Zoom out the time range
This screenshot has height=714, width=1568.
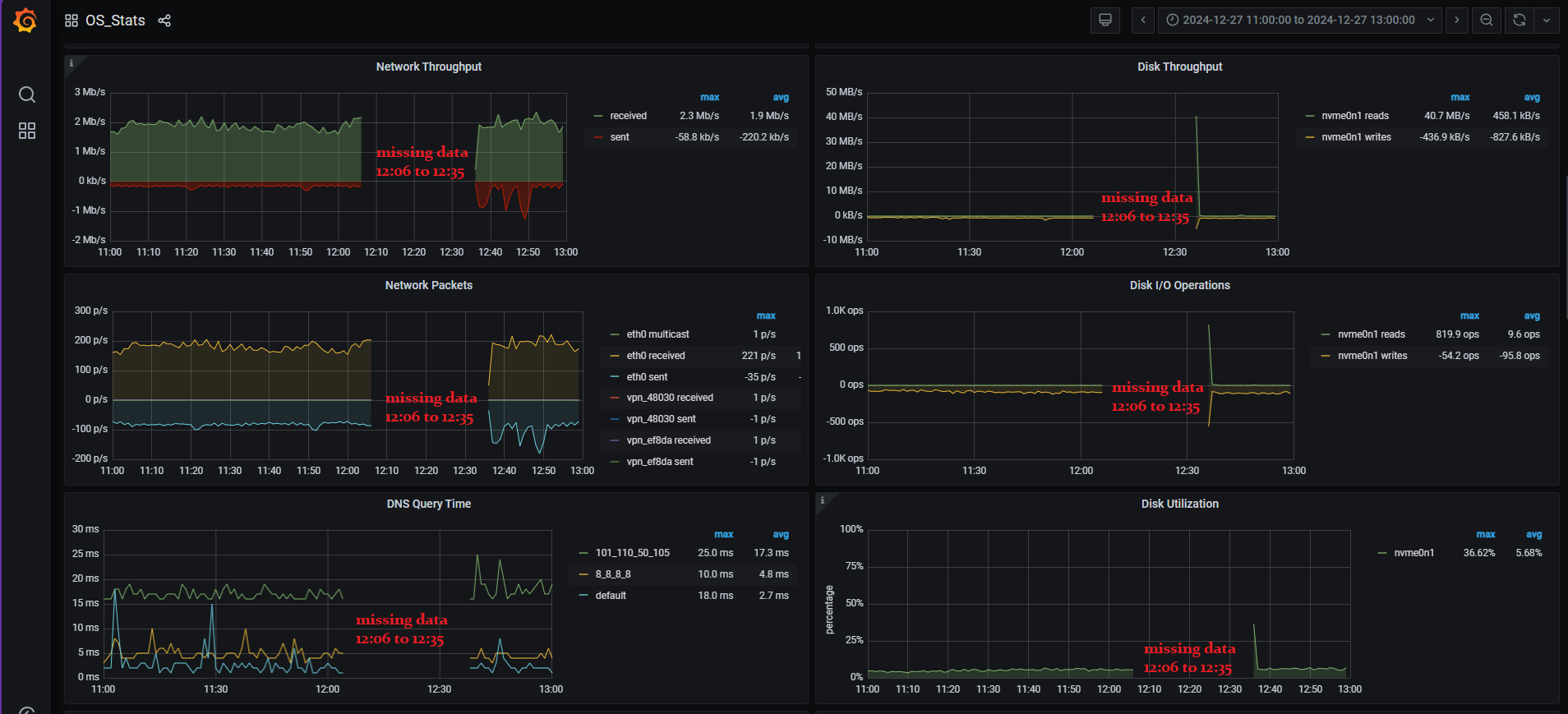(1487, 20)
